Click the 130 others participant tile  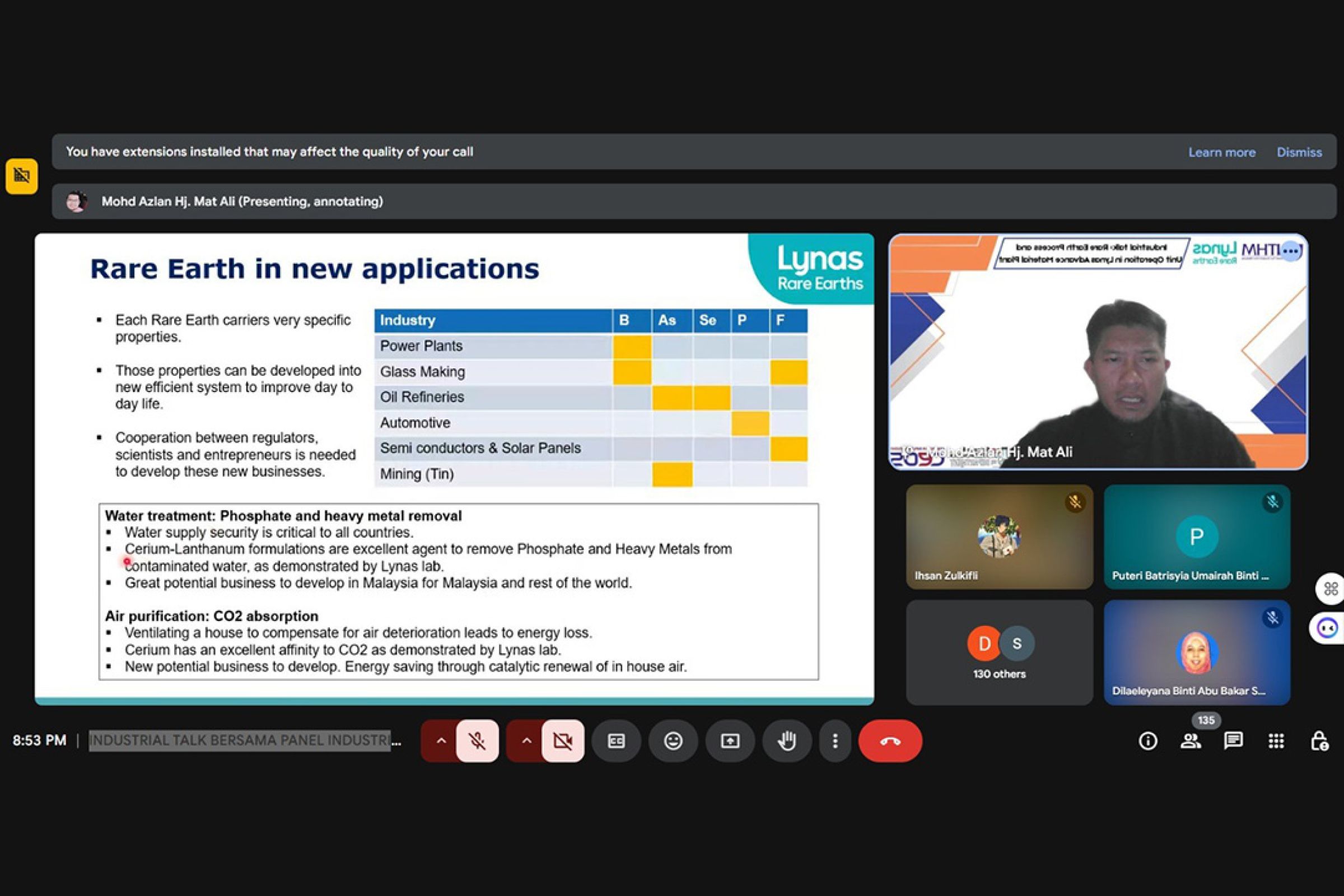tap(999, 652)
